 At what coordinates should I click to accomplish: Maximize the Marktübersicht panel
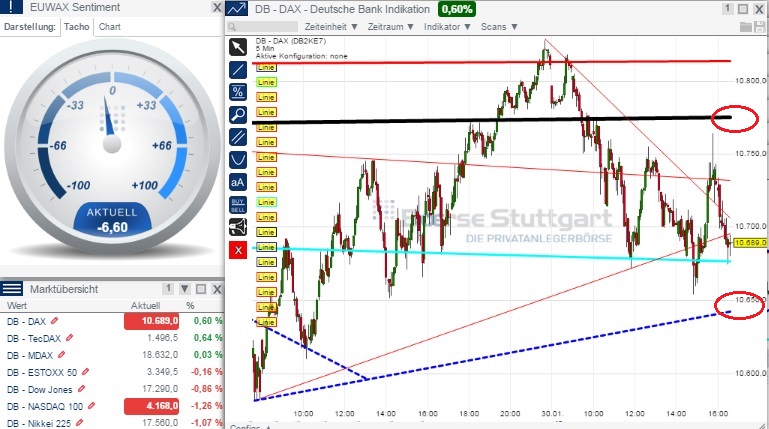201,289
